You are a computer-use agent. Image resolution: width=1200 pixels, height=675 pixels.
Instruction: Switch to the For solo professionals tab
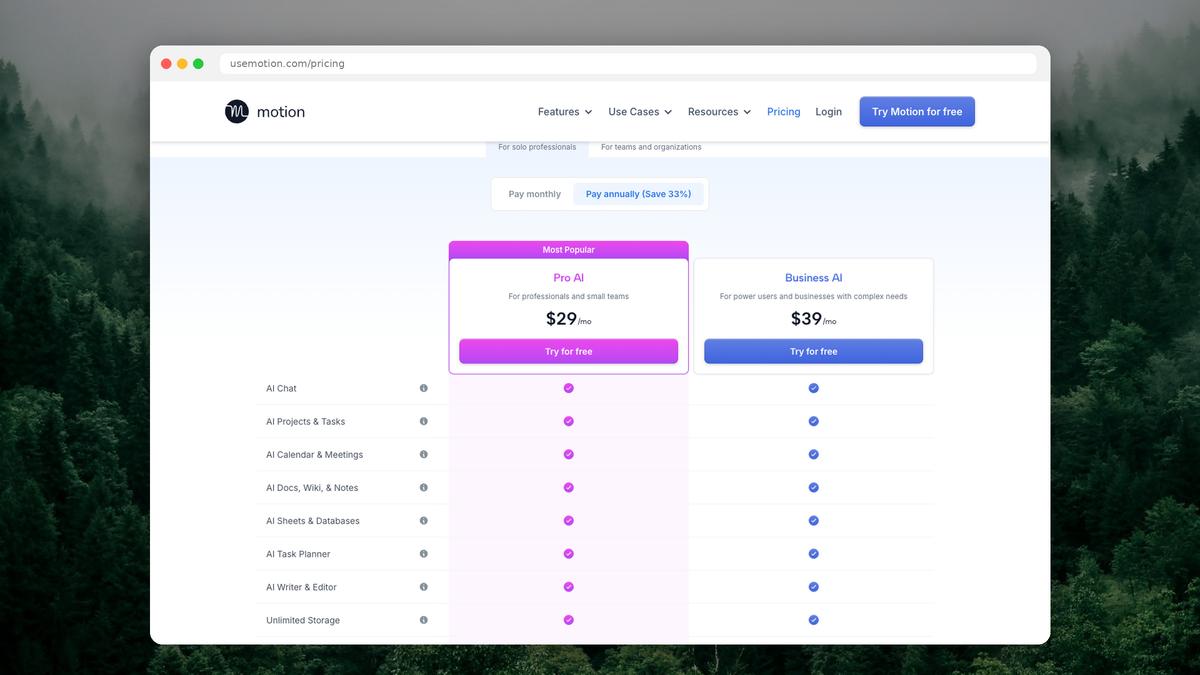[536, 146]
